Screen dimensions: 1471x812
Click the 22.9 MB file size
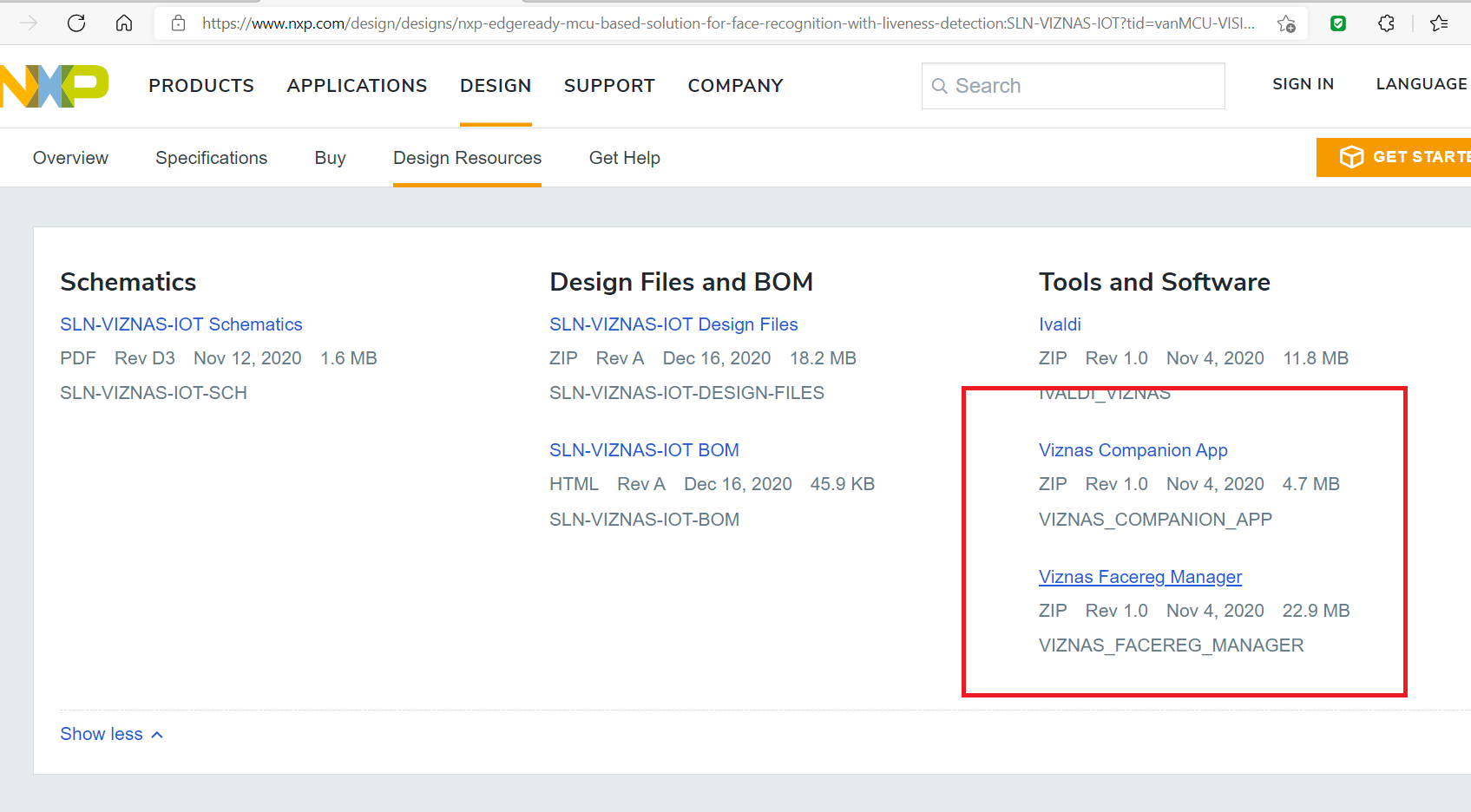[1316, 611]
